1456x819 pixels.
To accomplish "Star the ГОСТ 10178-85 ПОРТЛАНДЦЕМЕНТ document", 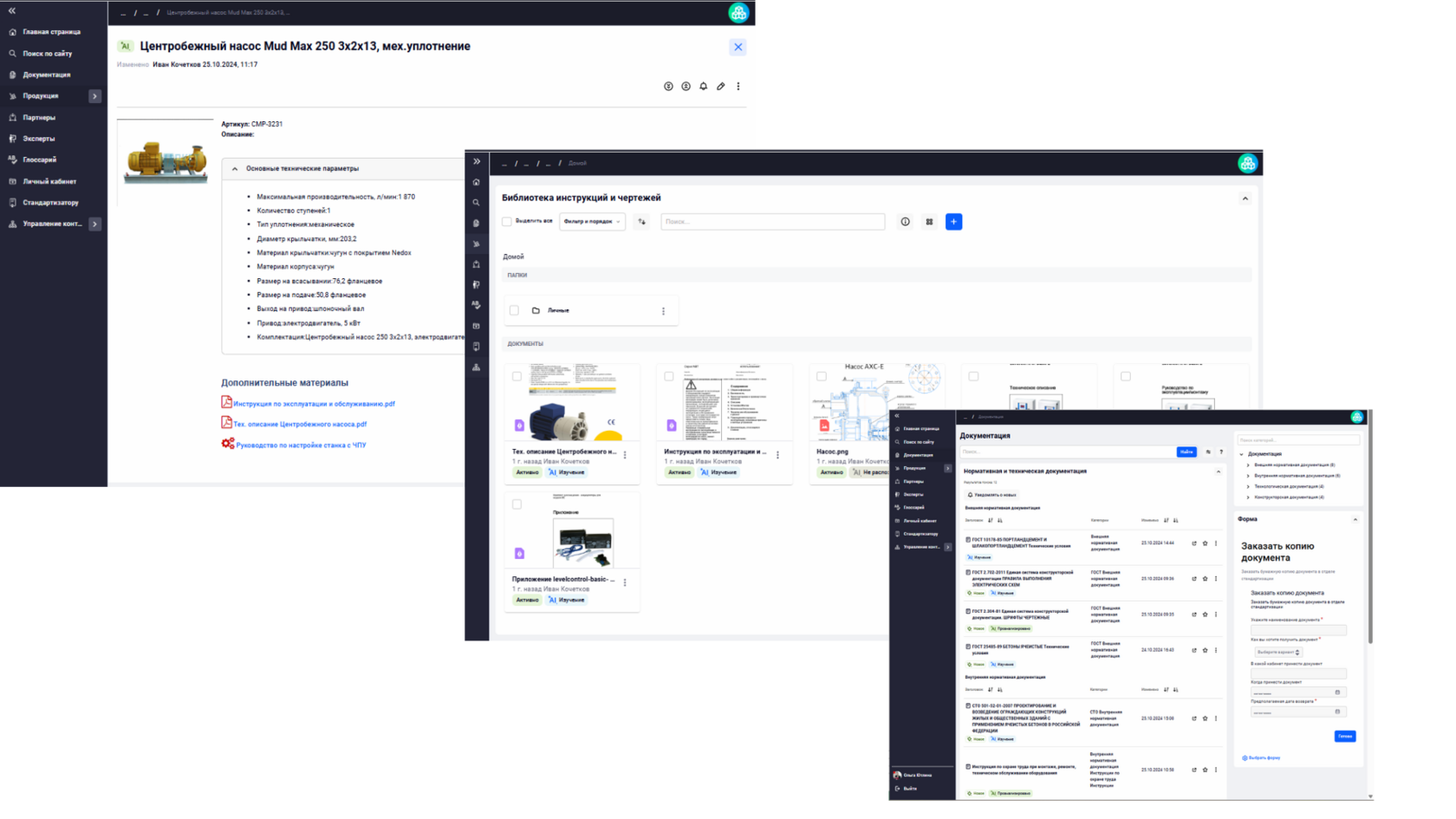I will (x=1205, y=543).
